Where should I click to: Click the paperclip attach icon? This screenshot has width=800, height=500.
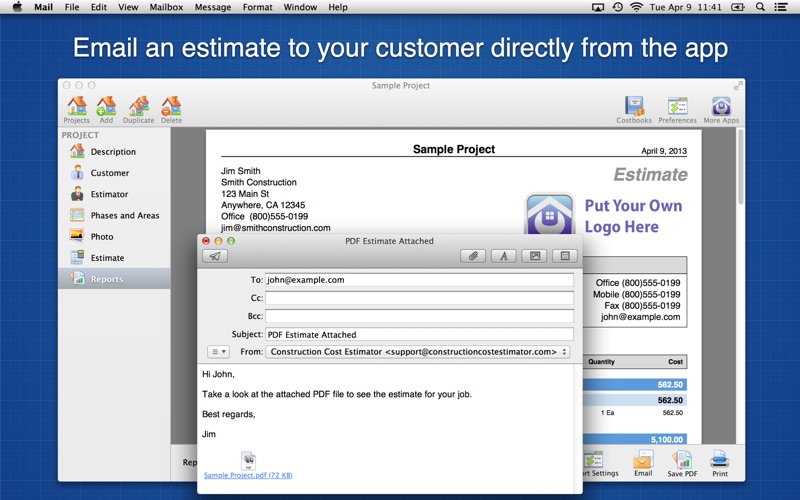click(473, 256)
